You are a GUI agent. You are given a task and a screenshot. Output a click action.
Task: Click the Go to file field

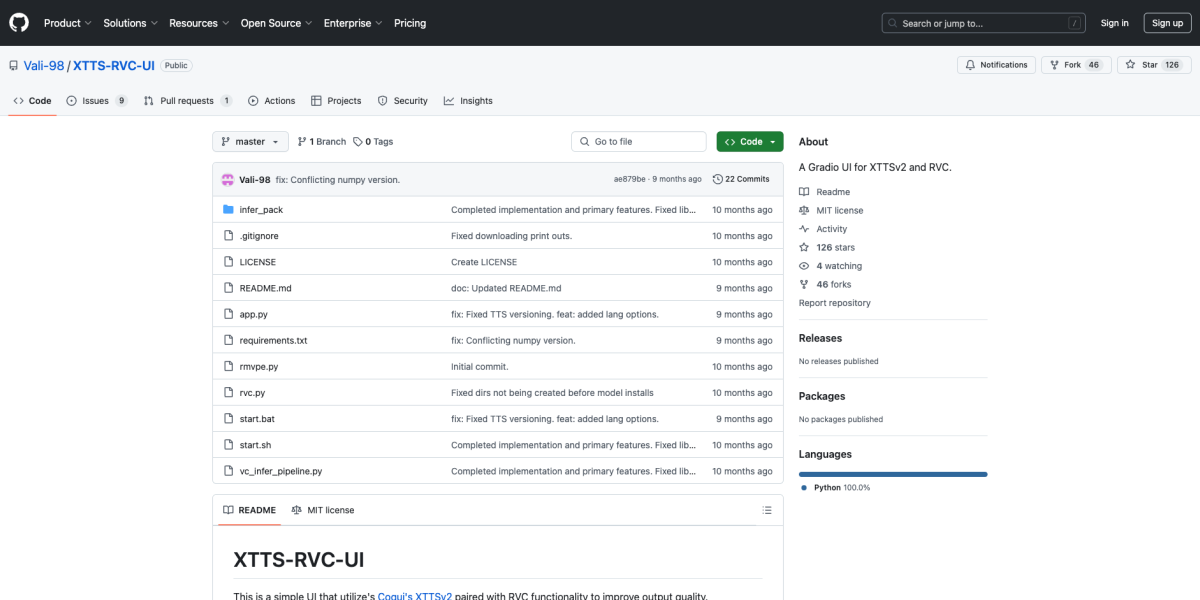pos(638,141)
